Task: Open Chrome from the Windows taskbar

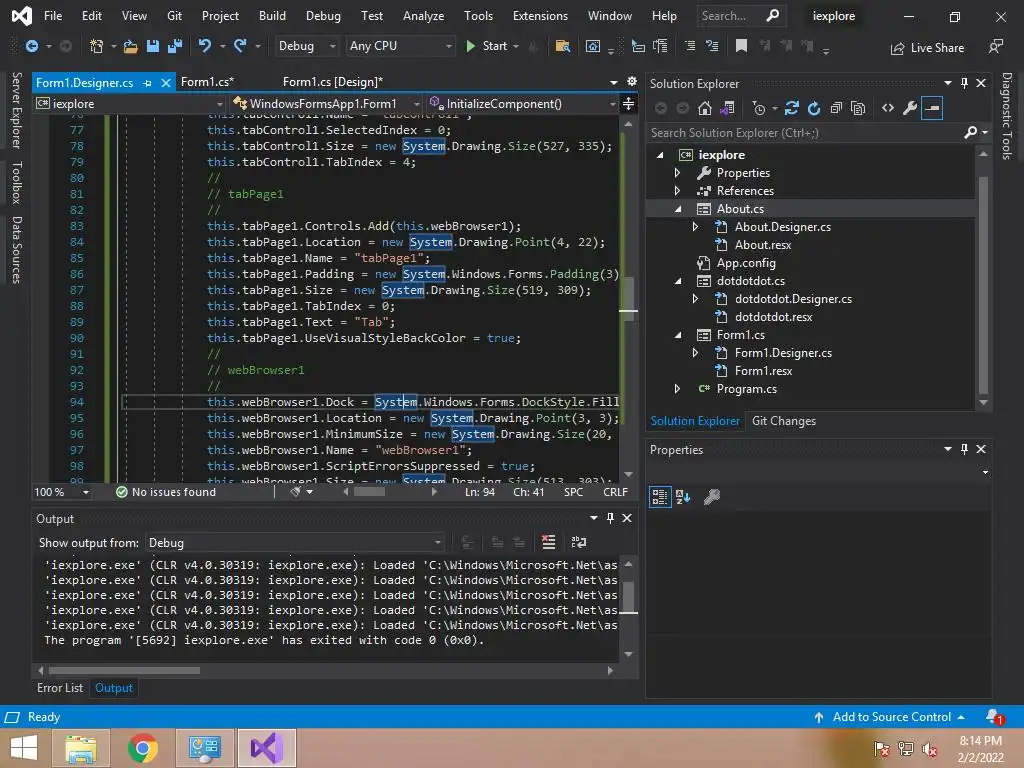Action: click(142, 748)
